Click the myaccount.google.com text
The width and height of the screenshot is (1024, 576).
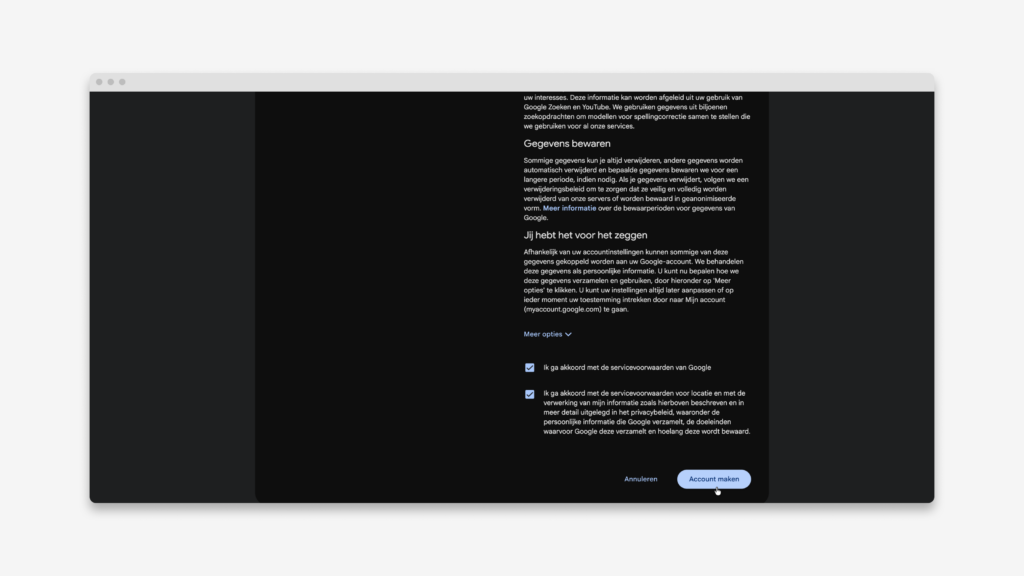(563, 310)
